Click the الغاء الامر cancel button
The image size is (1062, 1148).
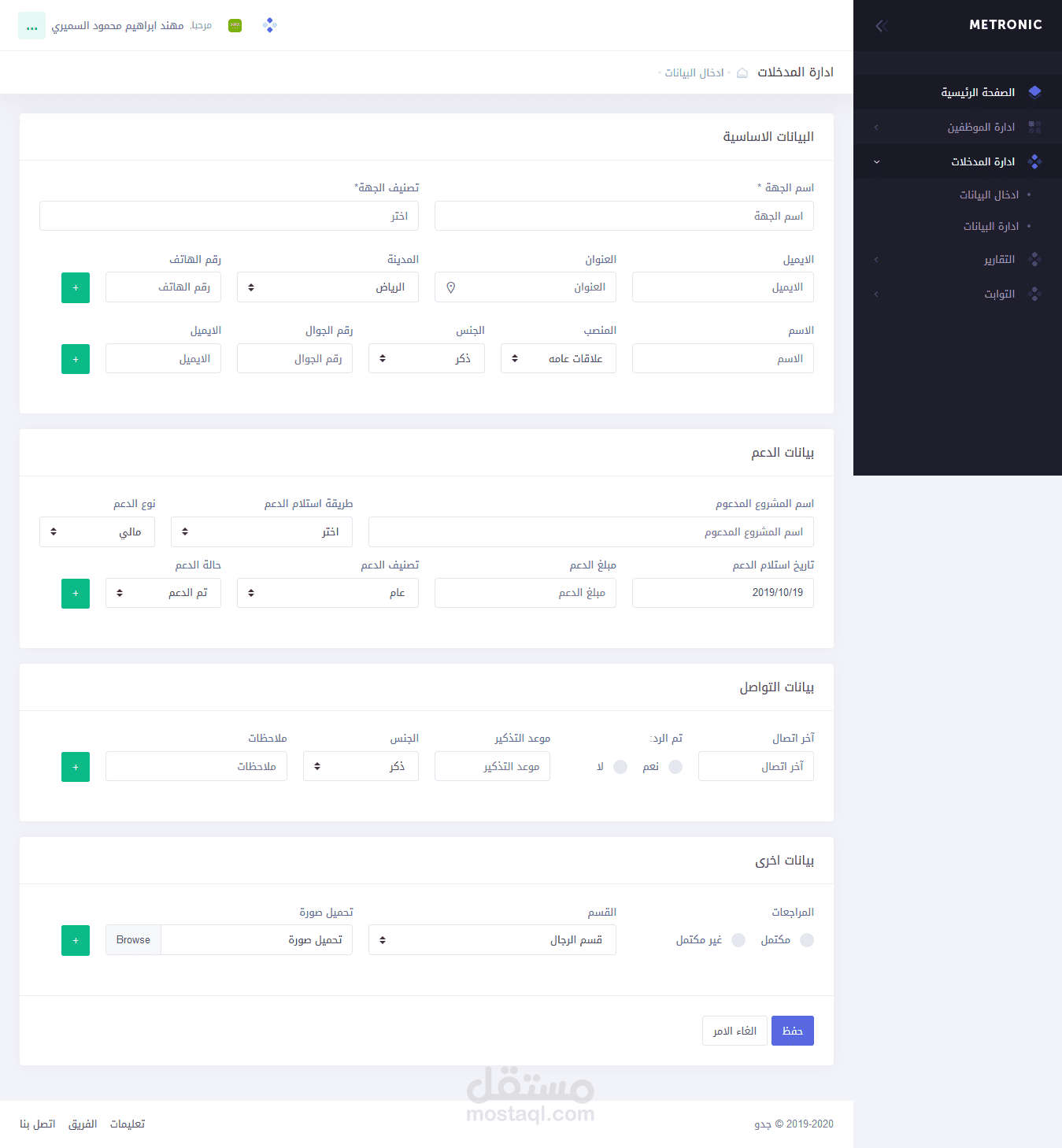click(x=735, y=1031)
